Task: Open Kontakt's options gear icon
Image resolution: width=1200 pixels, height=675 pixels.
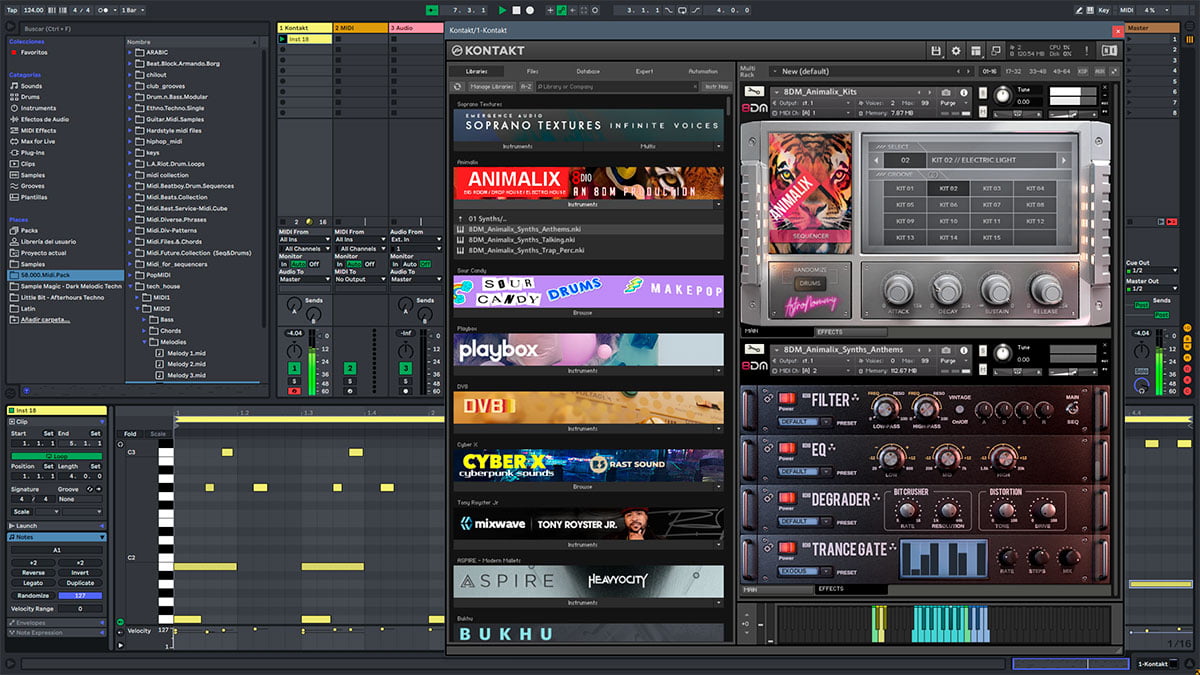Action: coord(956,50)
